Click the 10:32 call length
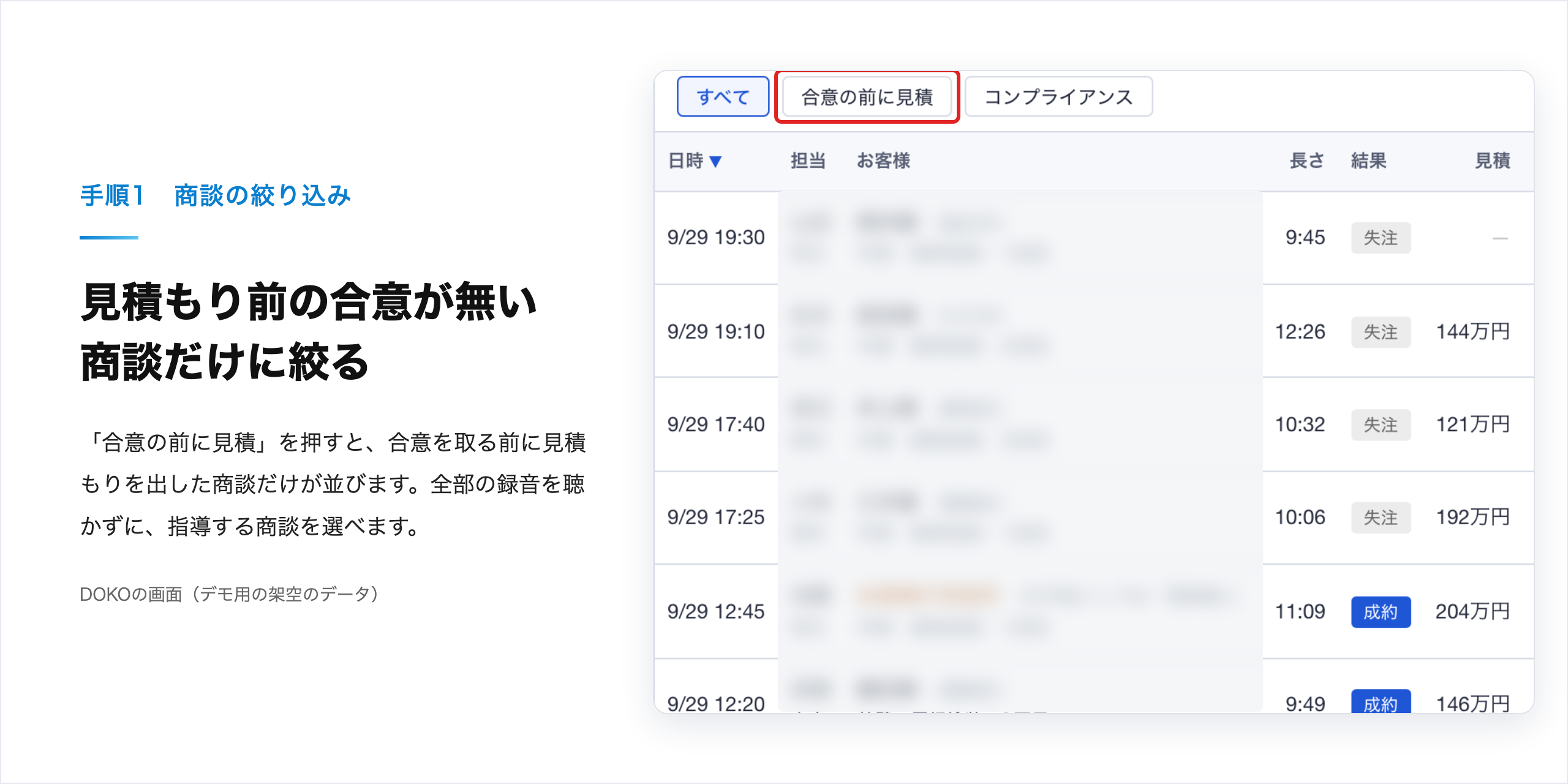1568x784 pixels. click(x=1300, y=424)
